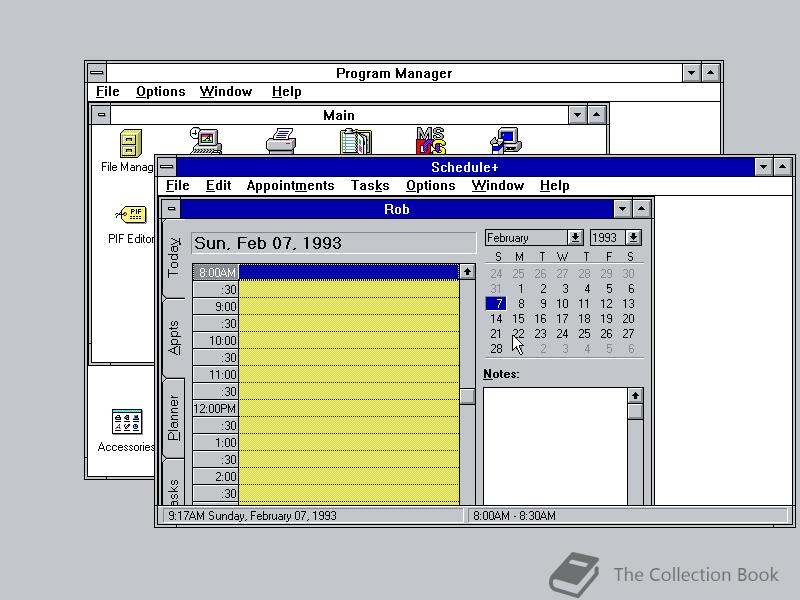
Task: Open Main group control menu box
Action: pos(101,115)
